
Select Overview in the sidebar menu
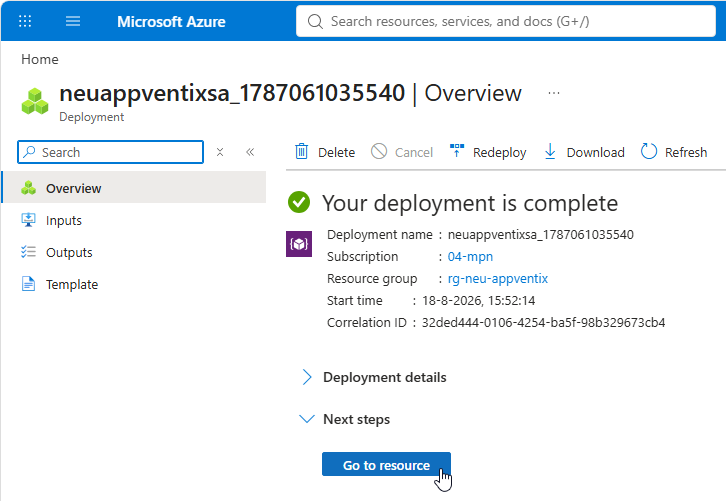pos(134,188)
